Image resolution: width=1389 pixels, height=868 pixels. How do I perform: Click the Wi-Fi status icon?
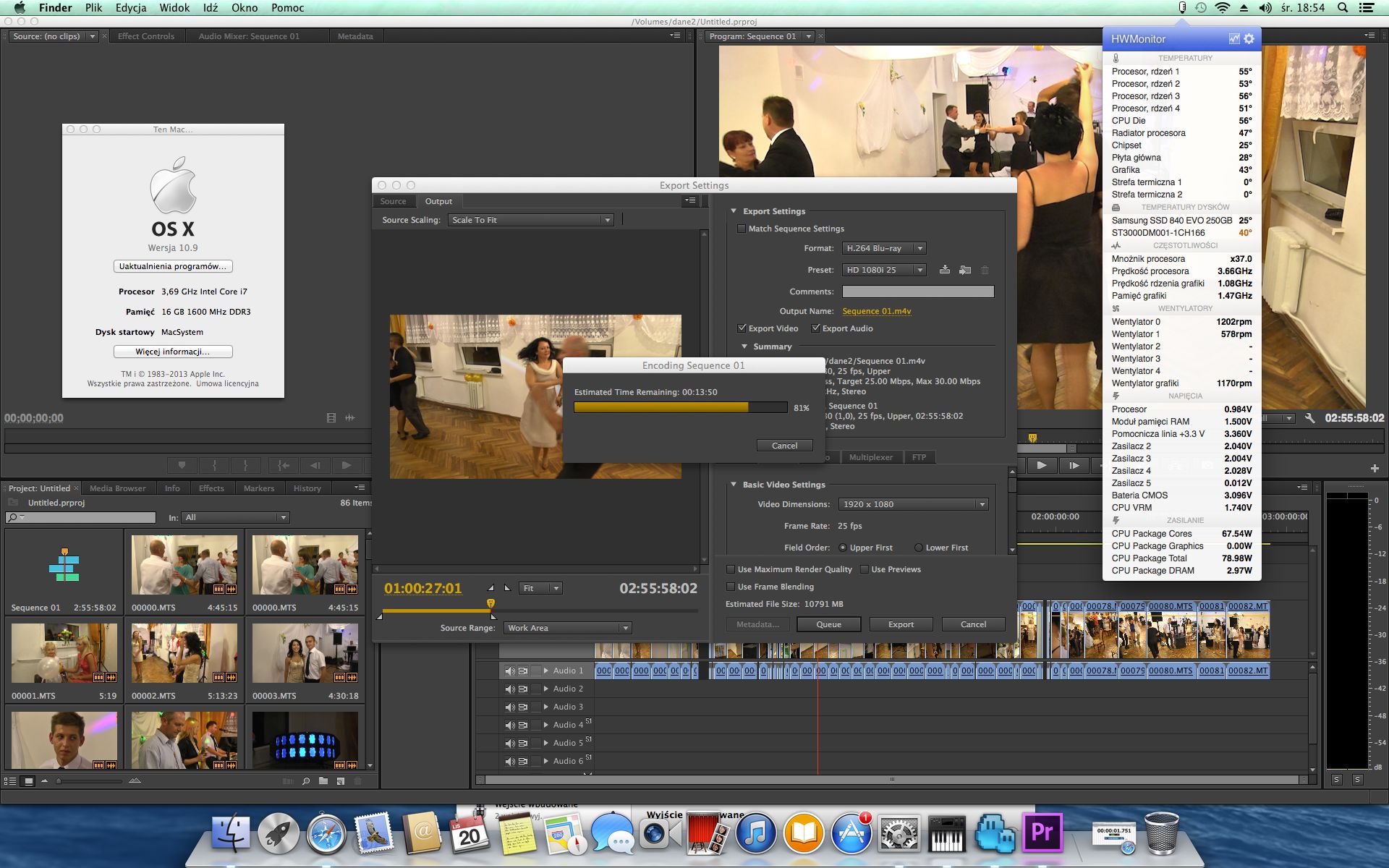pyautogui.click(x=1222, y=8)
